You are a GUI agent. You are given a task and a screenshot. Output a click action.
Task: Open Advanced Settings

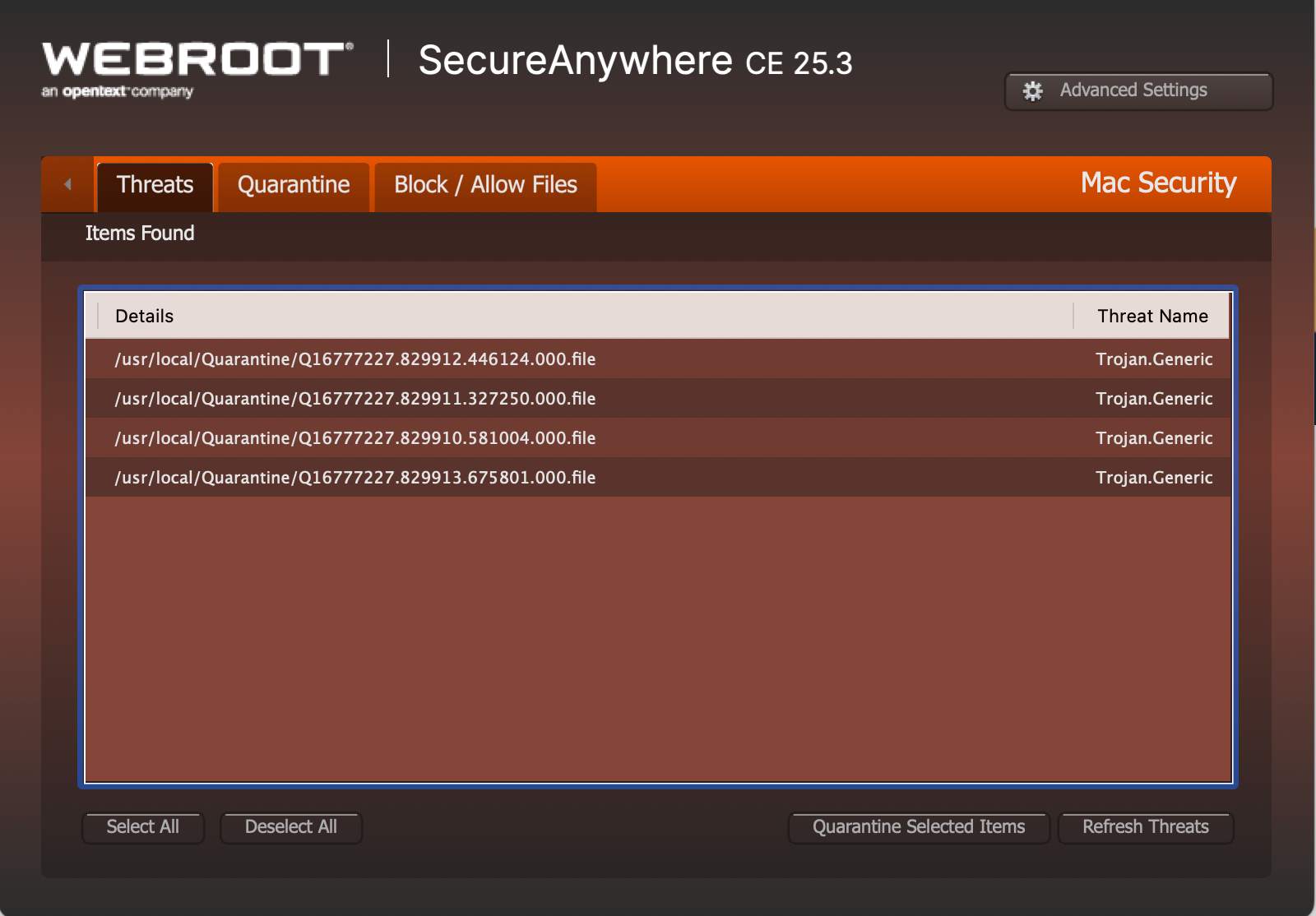pyautogui.click(x=1138, y=90)
